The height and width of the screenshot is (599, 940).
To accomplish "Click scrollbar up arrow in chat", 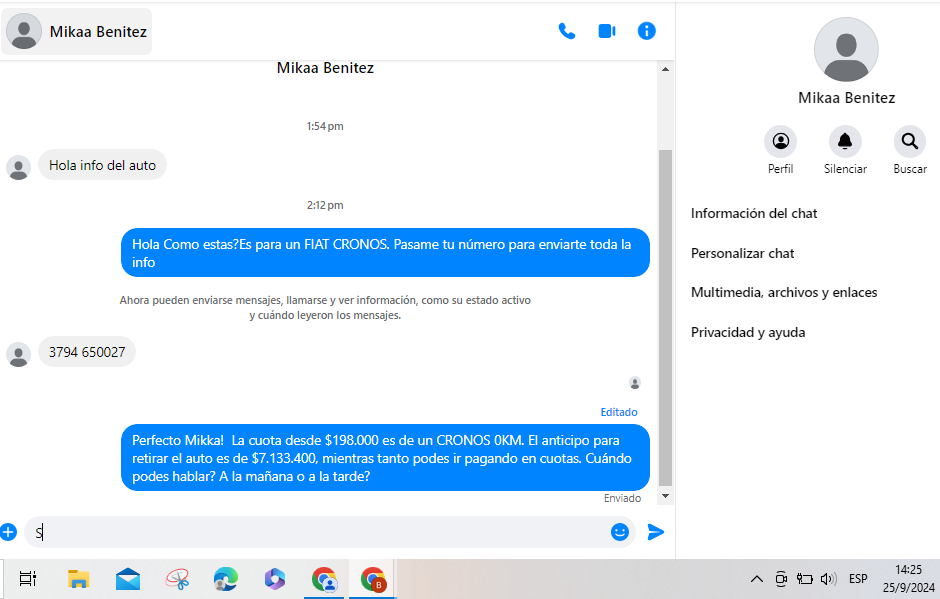I will [665, 70].
